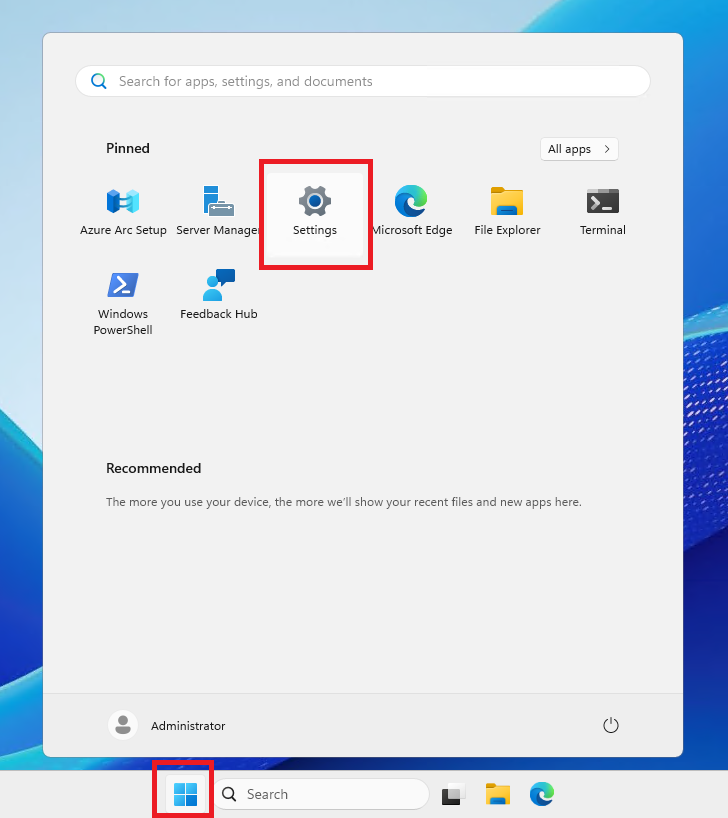Open Windows PowerShell pinned app
Screen dimensions: 728x818
coord(123,304)
